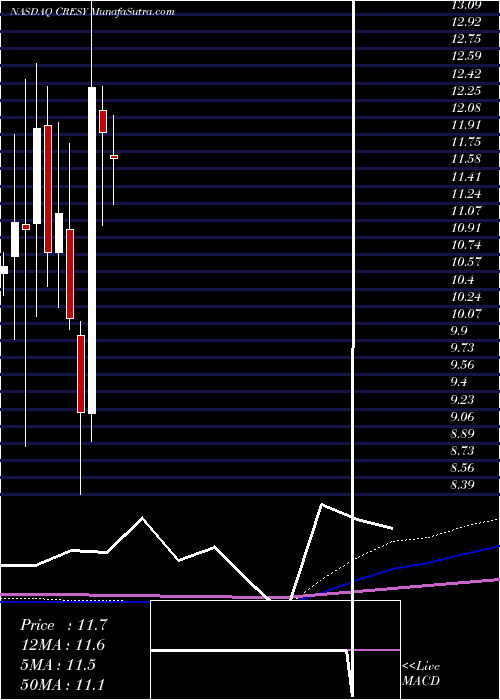Click the NASDAQ CRESY MunafaSutra.com title text

93,12
